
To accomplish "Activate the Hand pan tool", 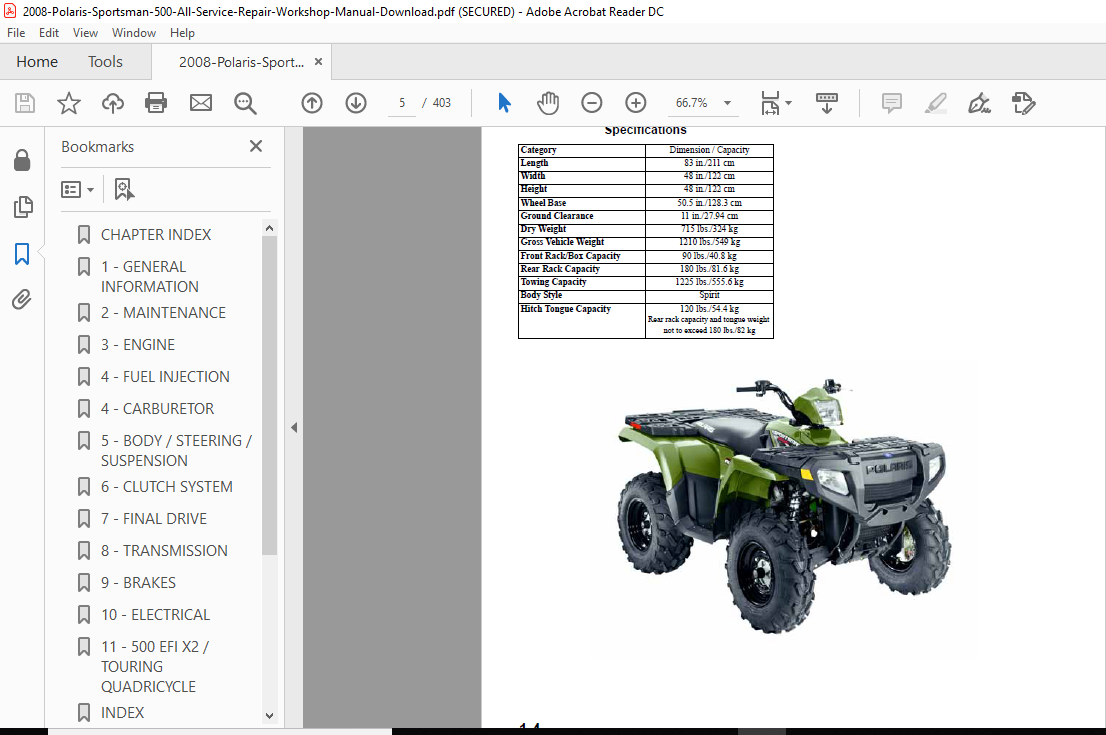I will click(547, 103).
